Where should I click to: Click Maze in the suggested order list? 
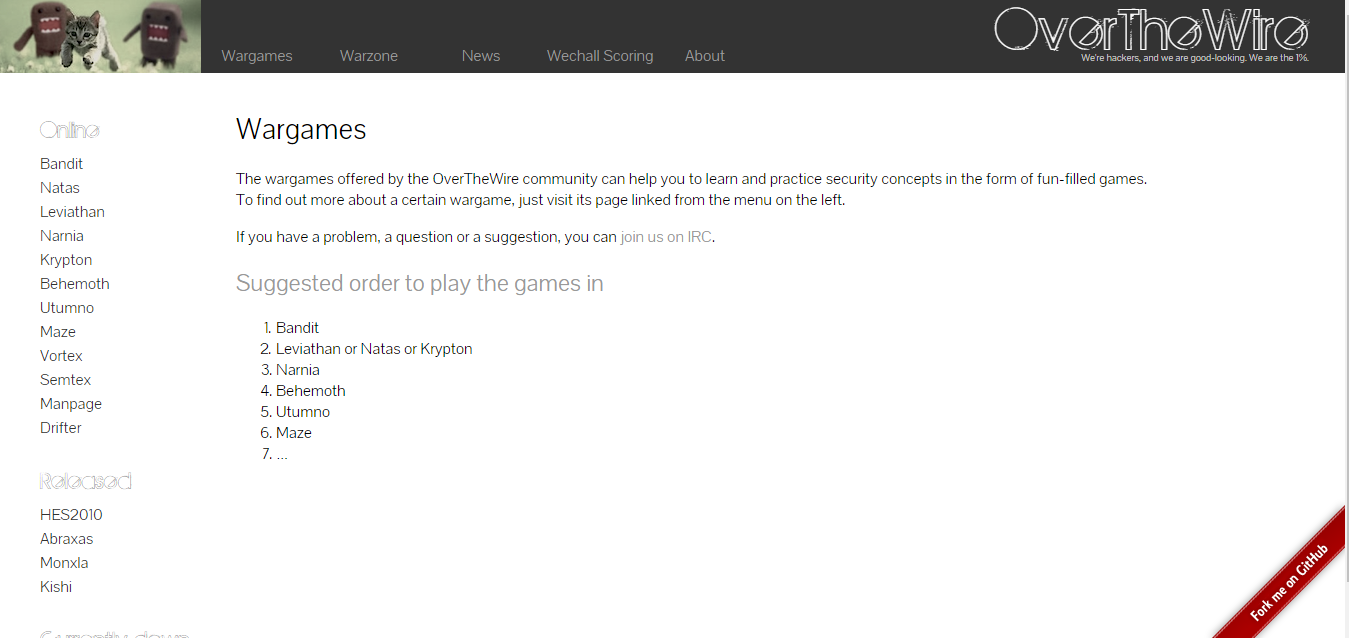pos(294,433)
